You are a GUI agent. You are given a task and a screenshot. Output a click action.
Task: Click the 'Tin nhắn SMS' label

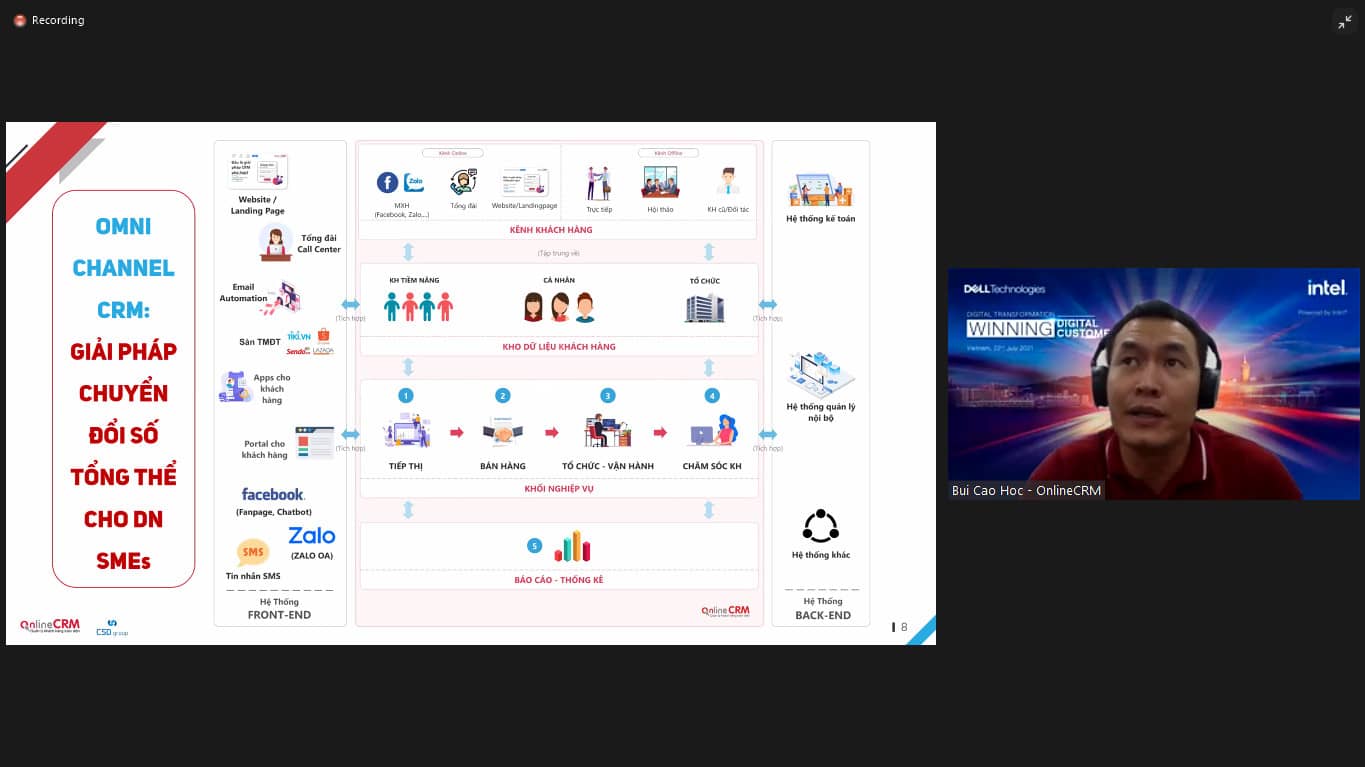[x=253, y=576]
